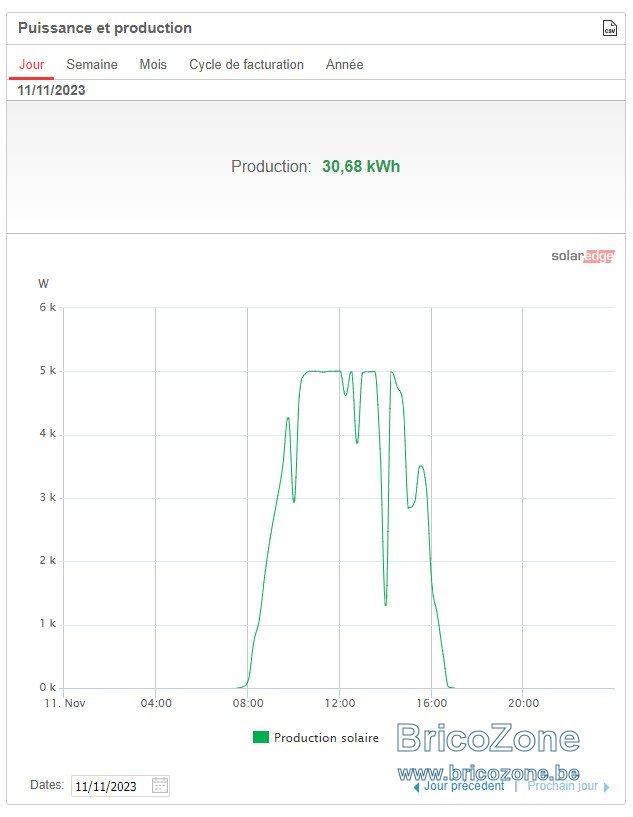Toggle the Production solaire legend label
This screenshot has height=817, width=633.
(326, 738)
